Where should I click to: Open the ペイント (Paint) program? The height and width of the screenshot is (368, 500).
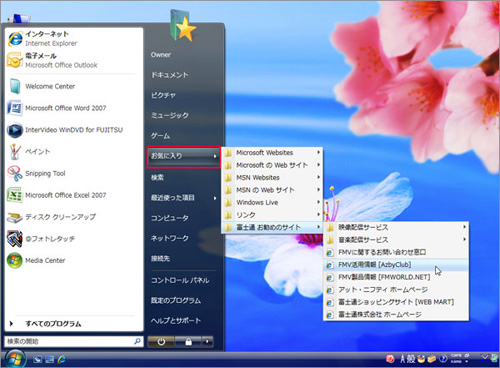click(x=74, y=152)
